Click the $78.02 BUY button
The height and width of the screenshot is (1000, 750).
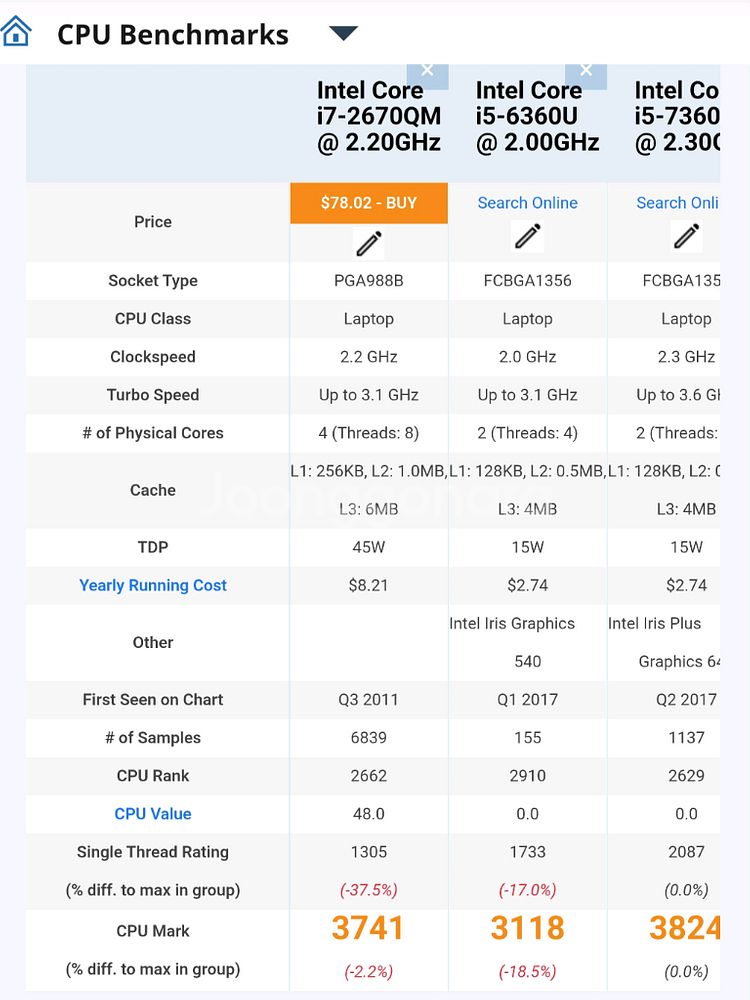[368, 202]
